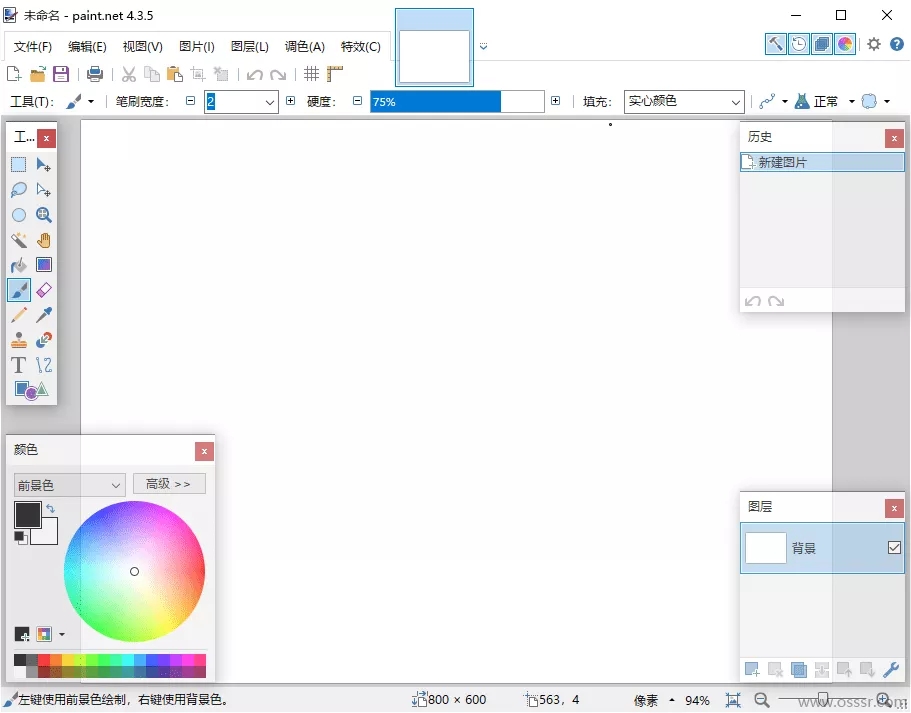This screenshot has width=911, height=713.
Task: Click the Save icon in toolbar
Action: pyautogui.click(x=61, y=74)
